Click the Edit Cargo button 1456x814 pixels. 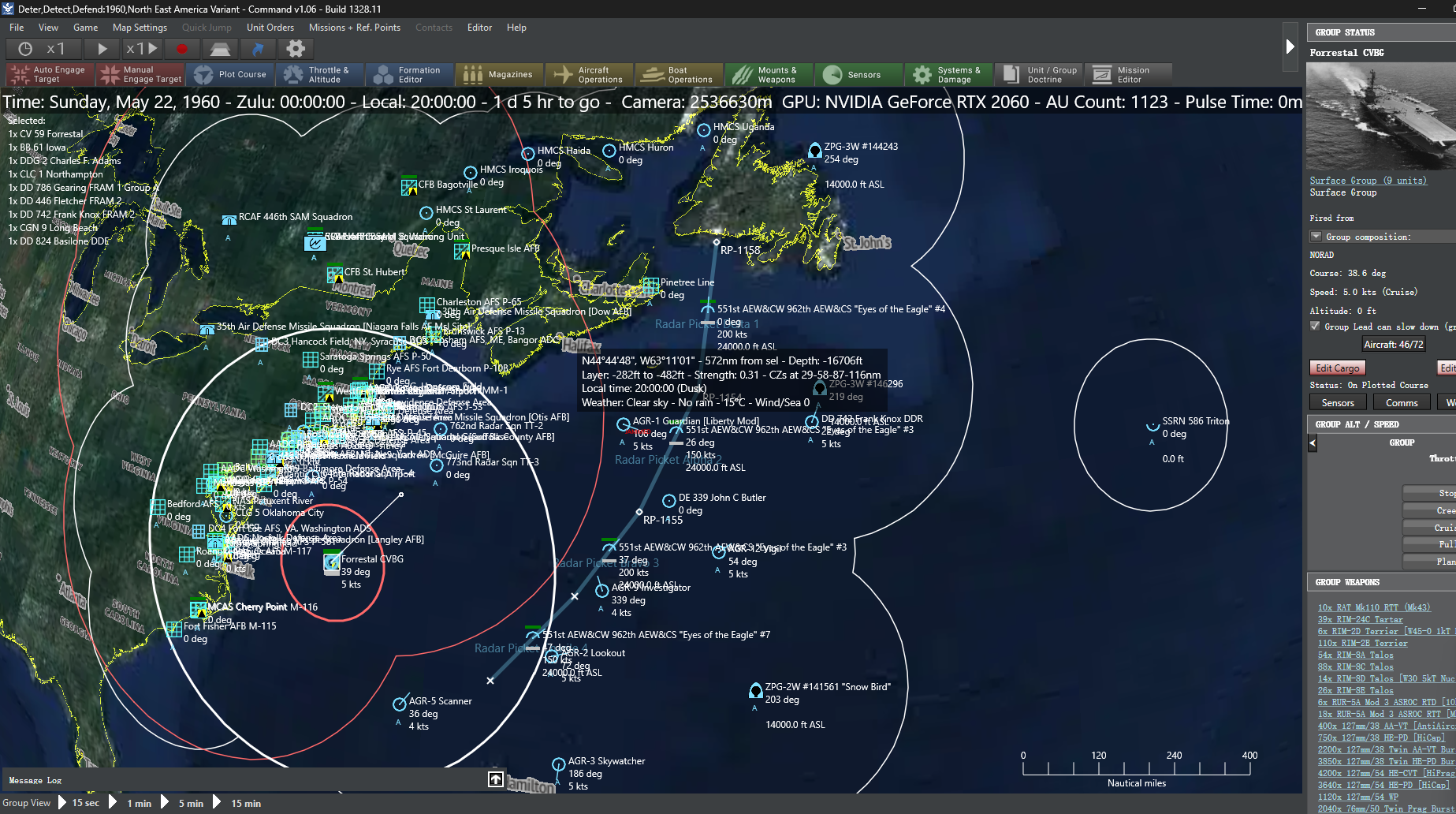tap(1338, 368)
